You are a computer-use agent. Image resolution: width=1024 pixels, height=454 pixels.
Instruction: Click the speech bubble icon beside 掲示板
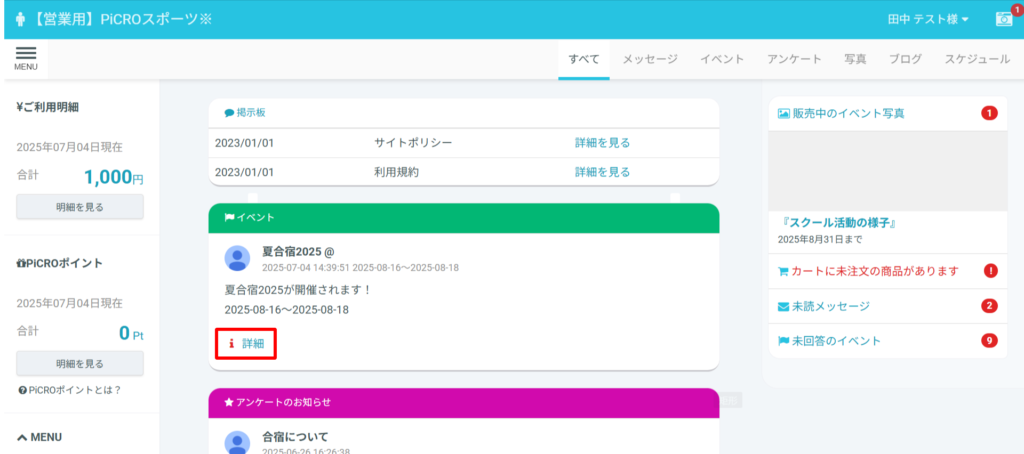coord(229,113)
